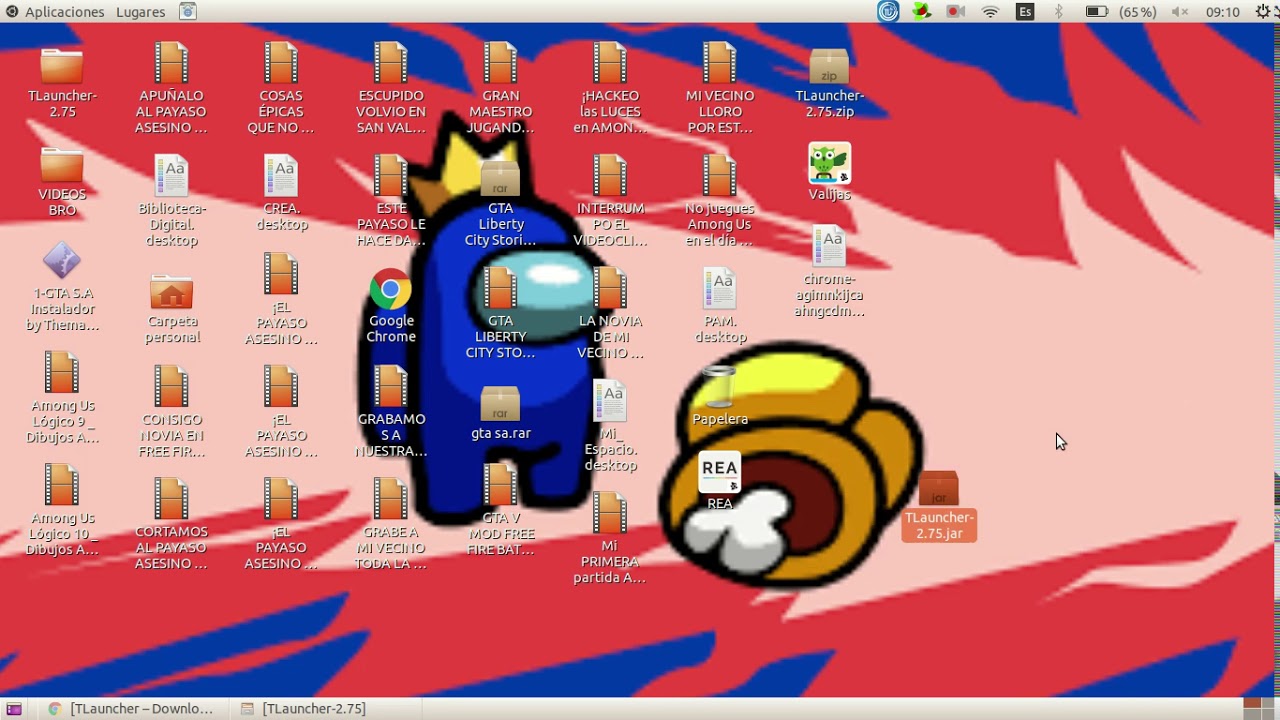
Task: Select the TLauncher-2.75.jar file
Action: pyautogui.click(x=938, y=489)
